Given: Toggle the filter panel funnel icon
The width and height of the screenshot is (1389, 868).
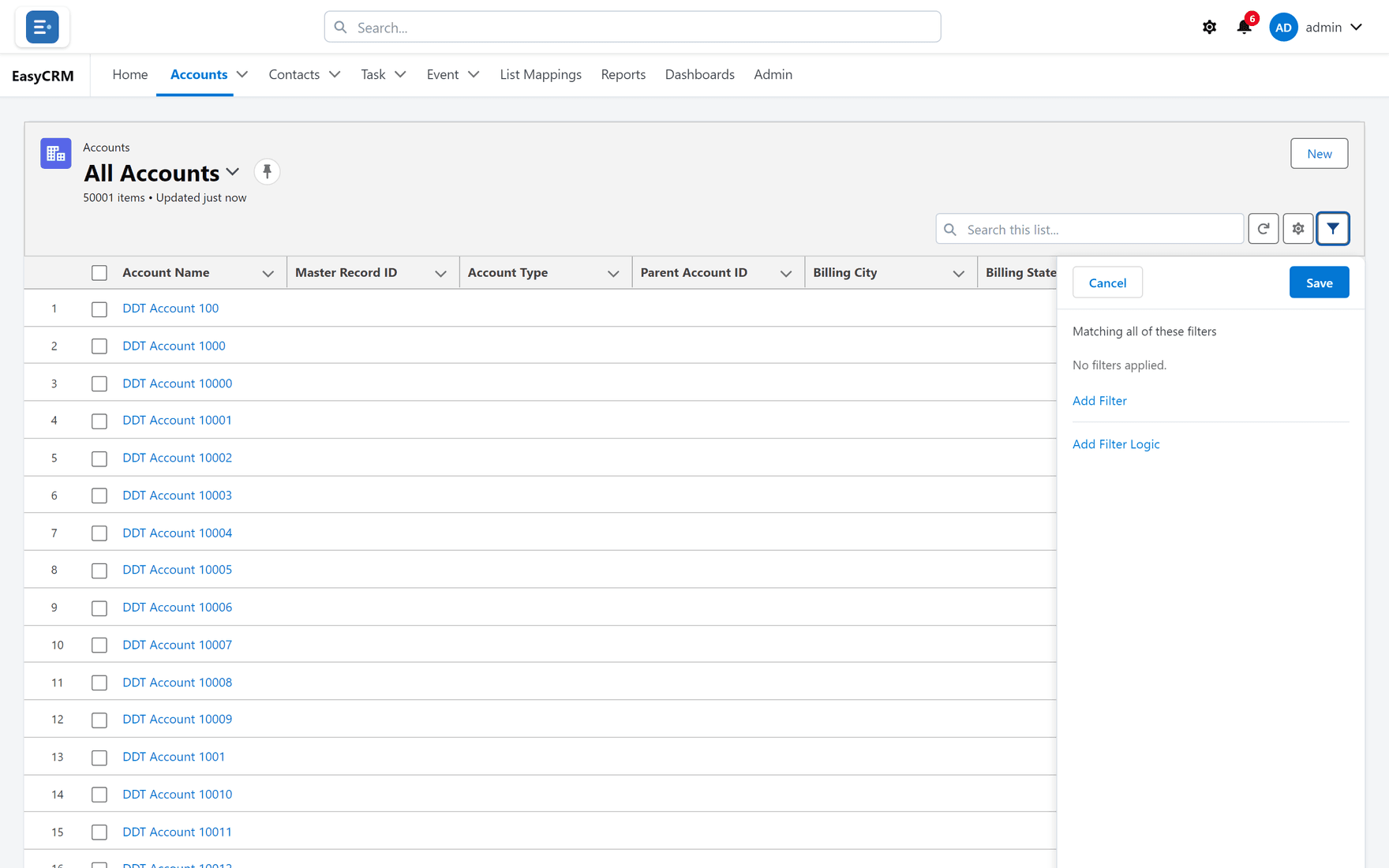Looking at the screenshot, I should pyautogui.click(x=1333, y=229).
